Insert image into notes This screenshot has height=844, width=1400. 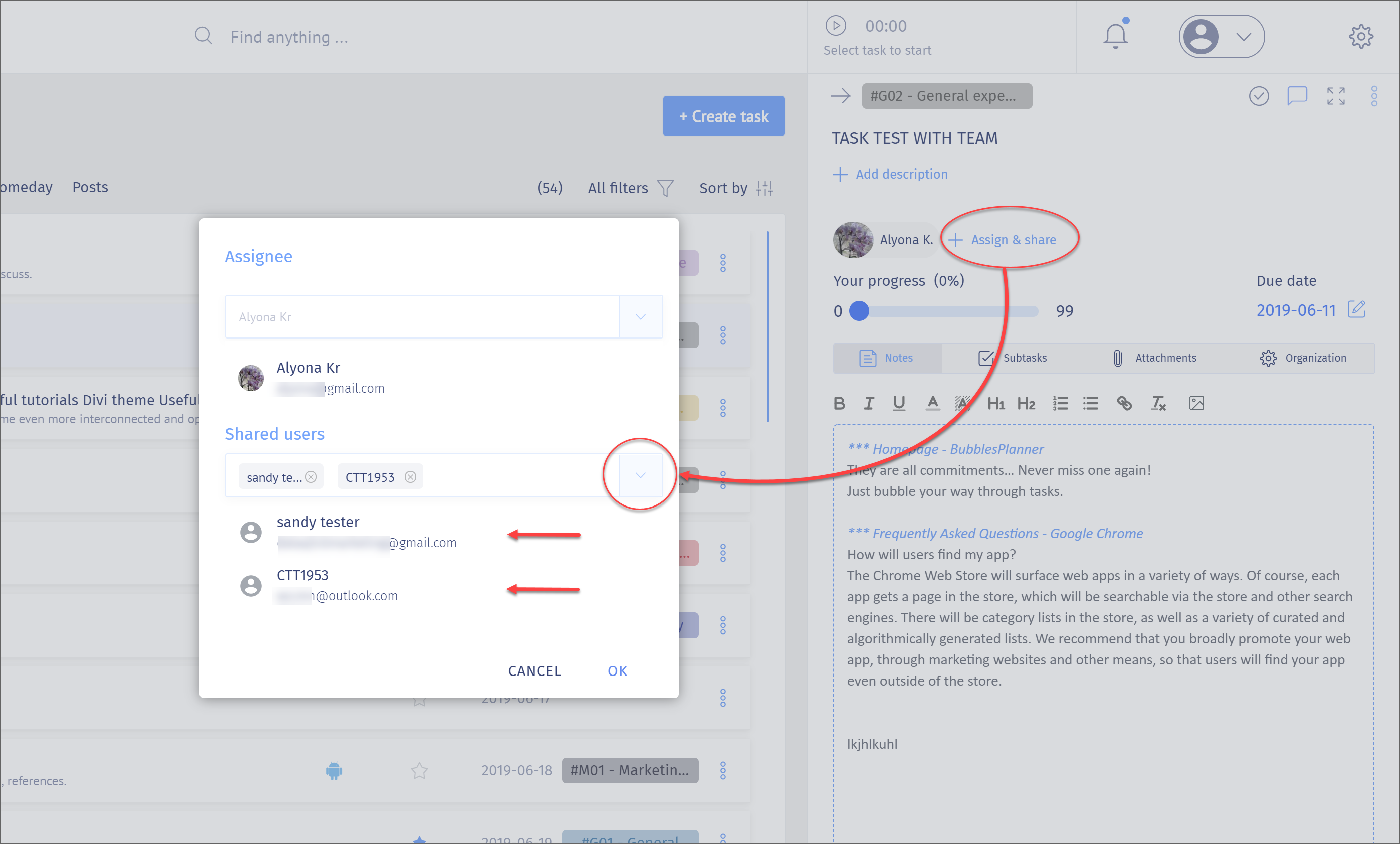pos(1196,404)
